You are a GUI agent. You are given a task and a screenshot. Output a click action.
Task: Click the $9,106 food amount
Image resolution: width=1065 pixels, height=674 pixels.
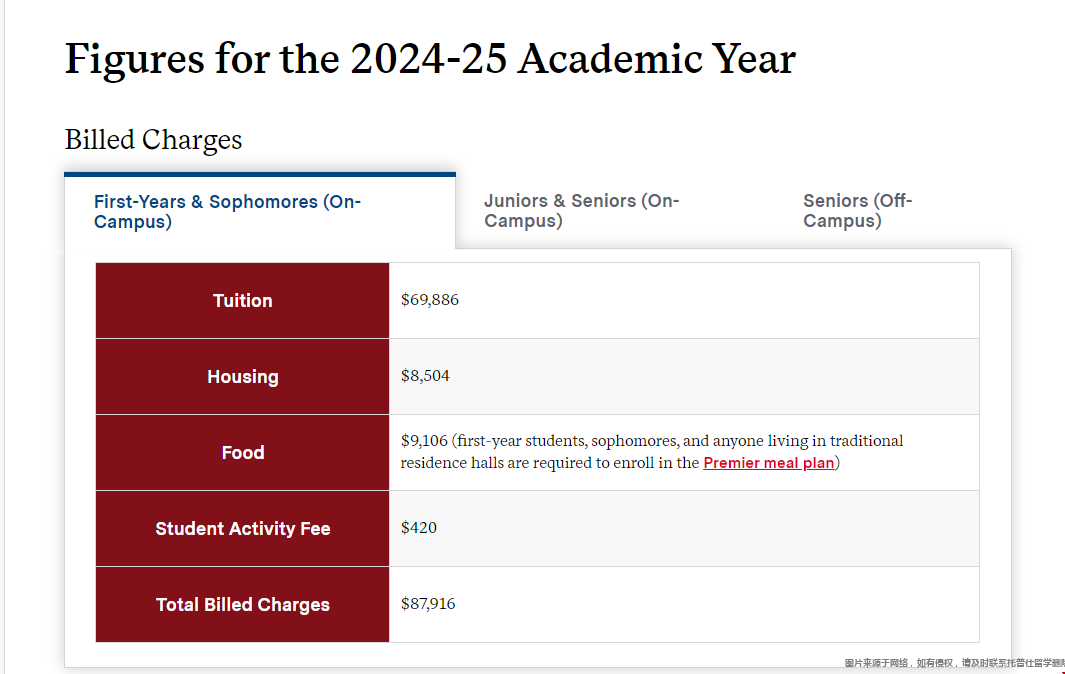coord(425,441)
